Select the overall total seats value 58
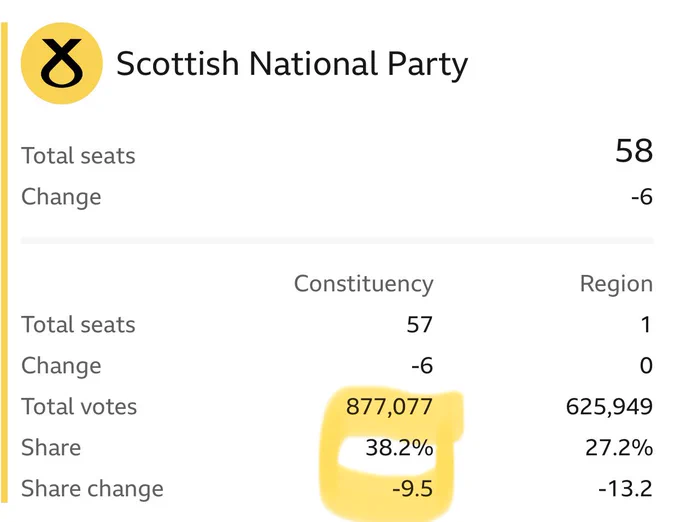The height and width of the screenshot is (522, 680). tap(634, 151)
